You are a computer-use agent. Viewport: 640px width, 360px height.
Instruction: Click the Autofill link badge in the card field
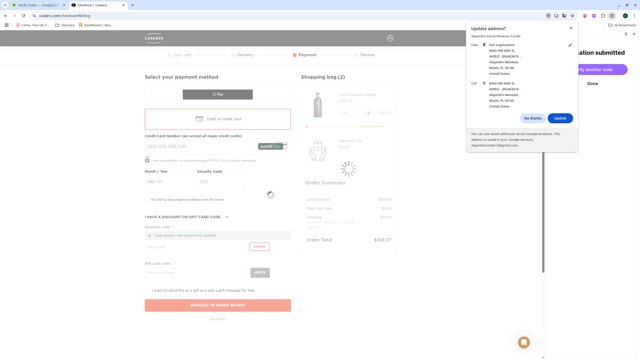pyautogui.click(x=270, y=146)
